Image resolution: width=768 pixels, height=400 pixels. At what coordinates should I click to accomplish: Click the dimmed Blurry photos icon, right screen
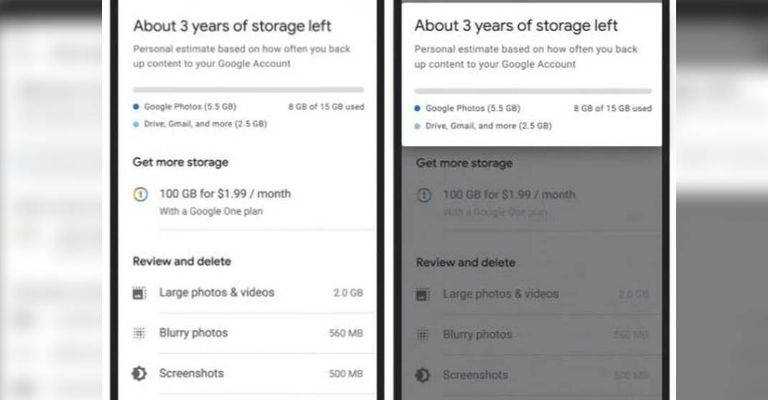[423, 334]
